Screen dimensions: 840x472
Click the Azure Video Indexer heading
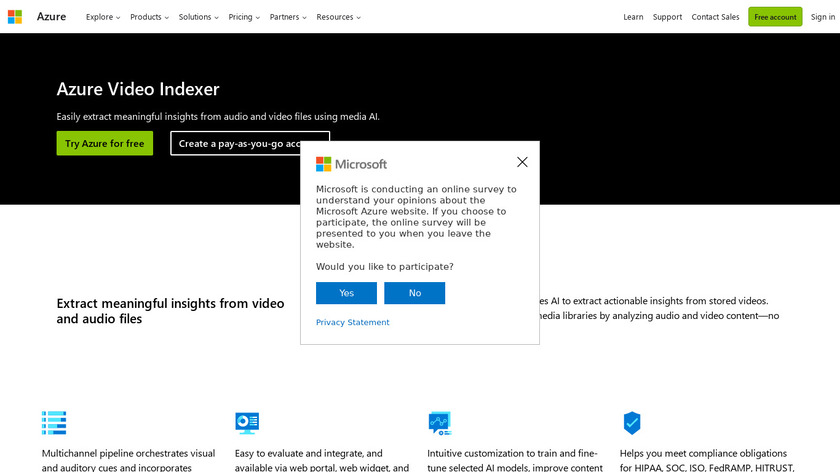coord(138,89)
